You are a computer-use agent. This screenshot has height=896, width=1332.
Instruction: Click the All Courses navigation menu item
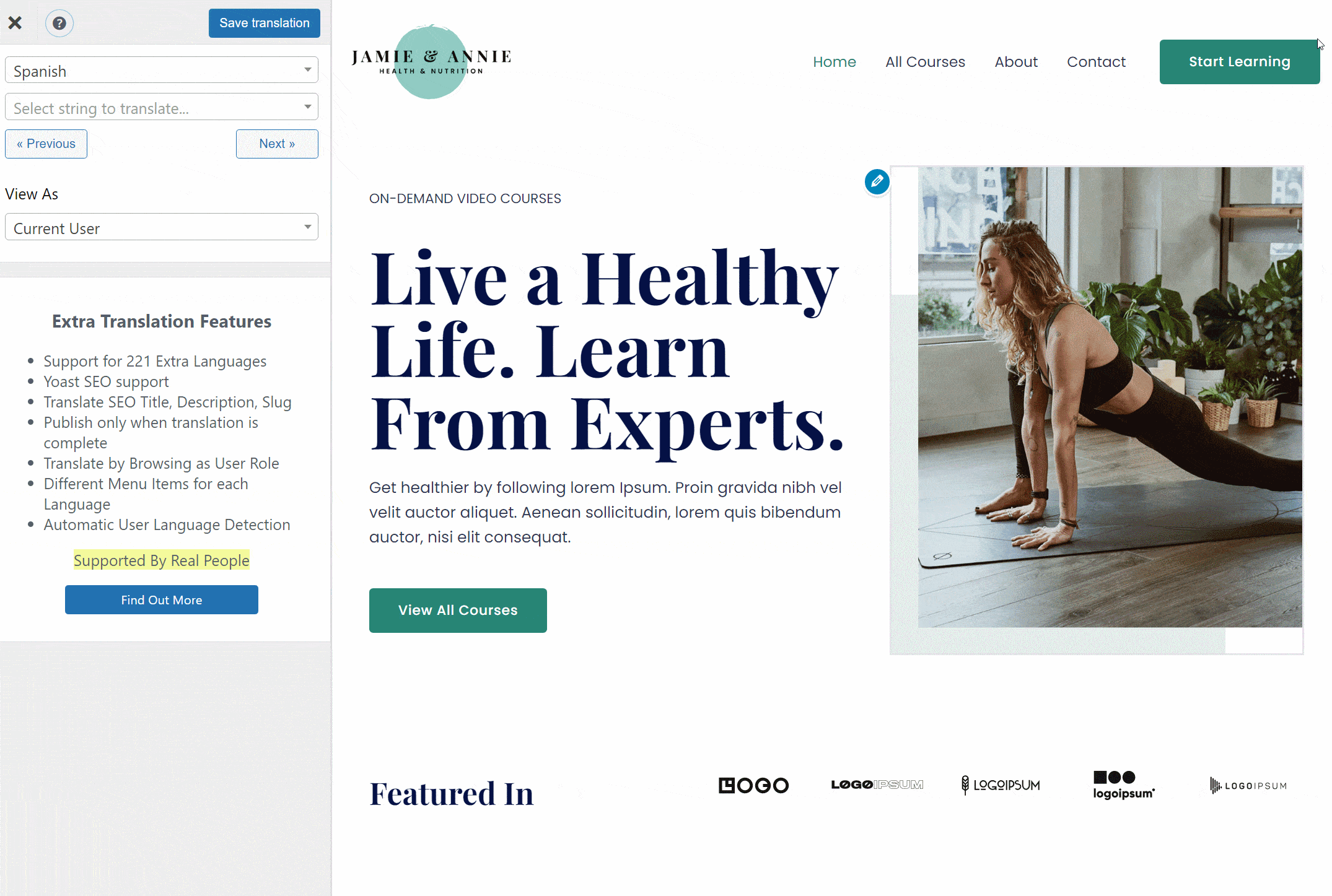925,62
